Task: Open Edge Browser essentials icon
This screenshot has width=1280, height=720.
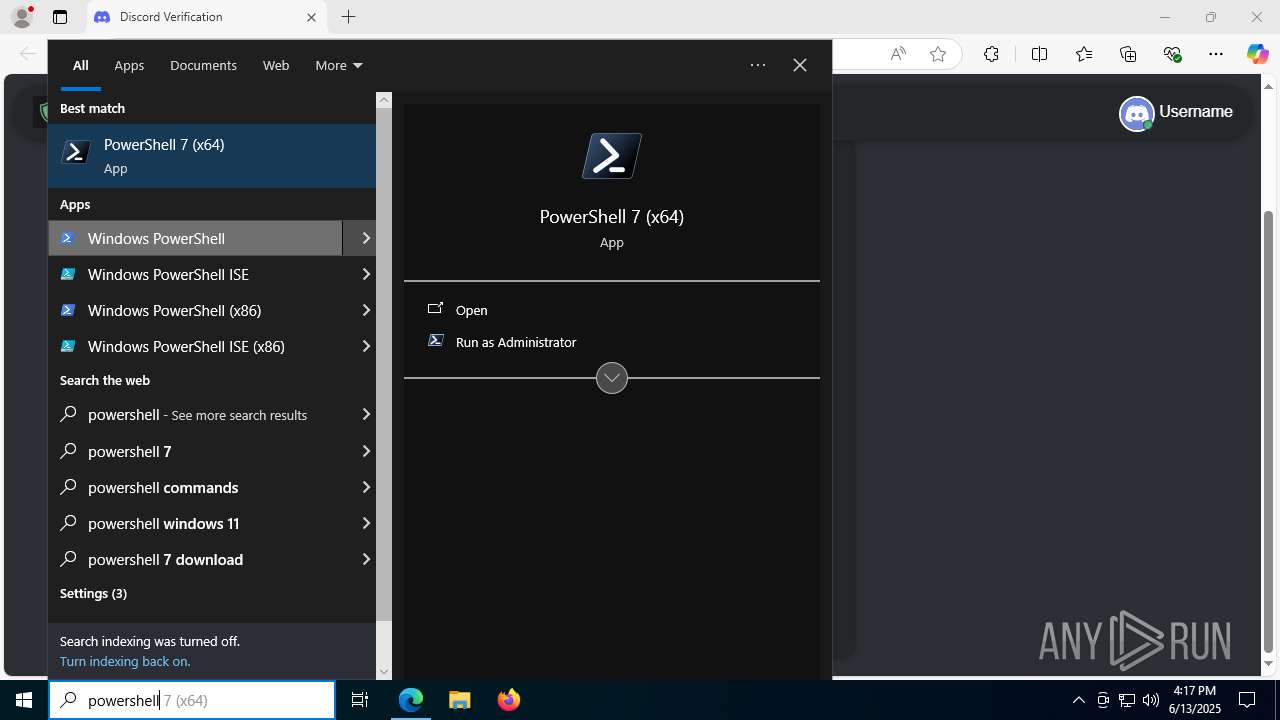Action: (1172, 54)
